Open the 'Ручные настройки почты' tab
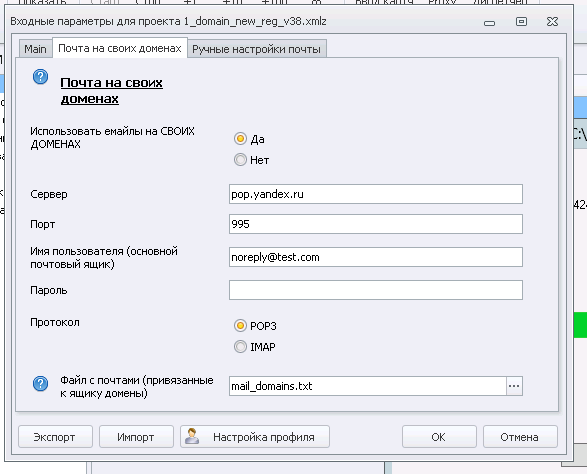Screen dimensions: 587x474 256,49
